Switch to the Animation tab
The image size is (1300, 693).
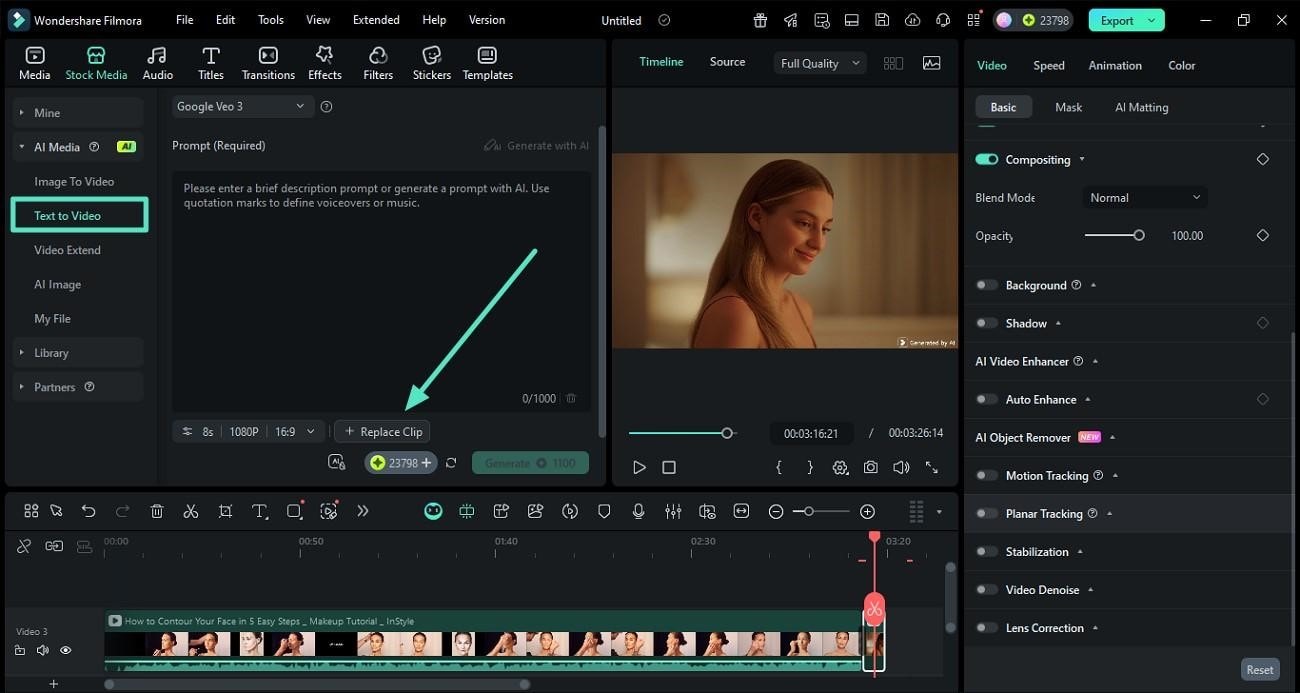pos(1114,65)
